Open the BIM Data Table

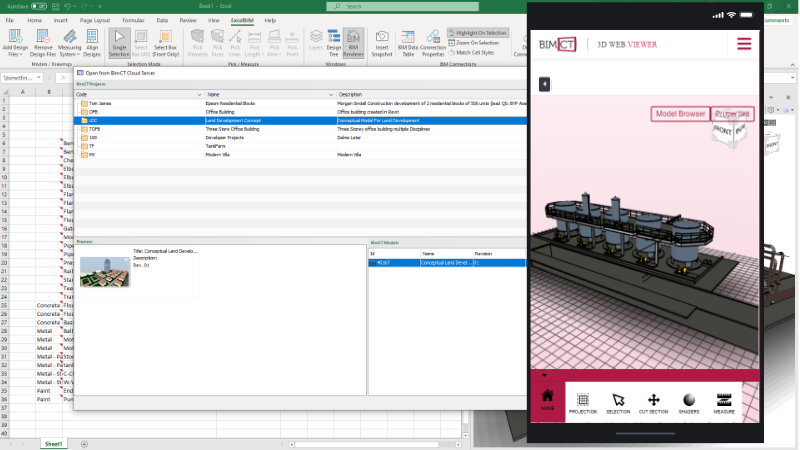(x=408, y=43)
